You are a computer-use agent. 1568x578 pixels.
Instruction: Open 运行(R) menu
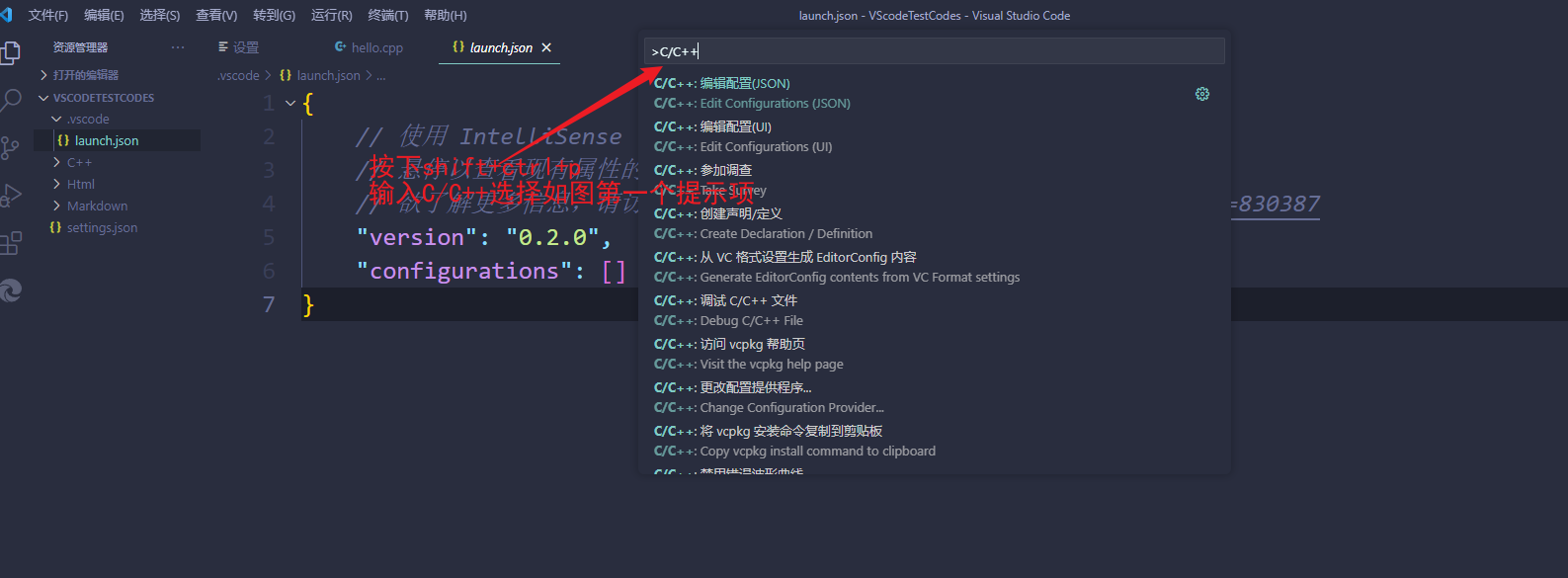click(331, 16)
